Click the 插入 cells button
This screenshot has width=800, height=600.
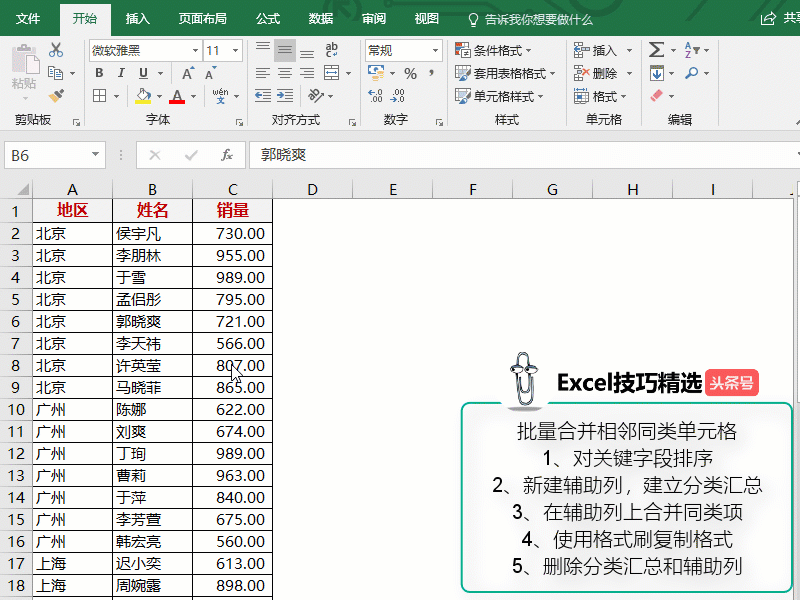point(595,51)
